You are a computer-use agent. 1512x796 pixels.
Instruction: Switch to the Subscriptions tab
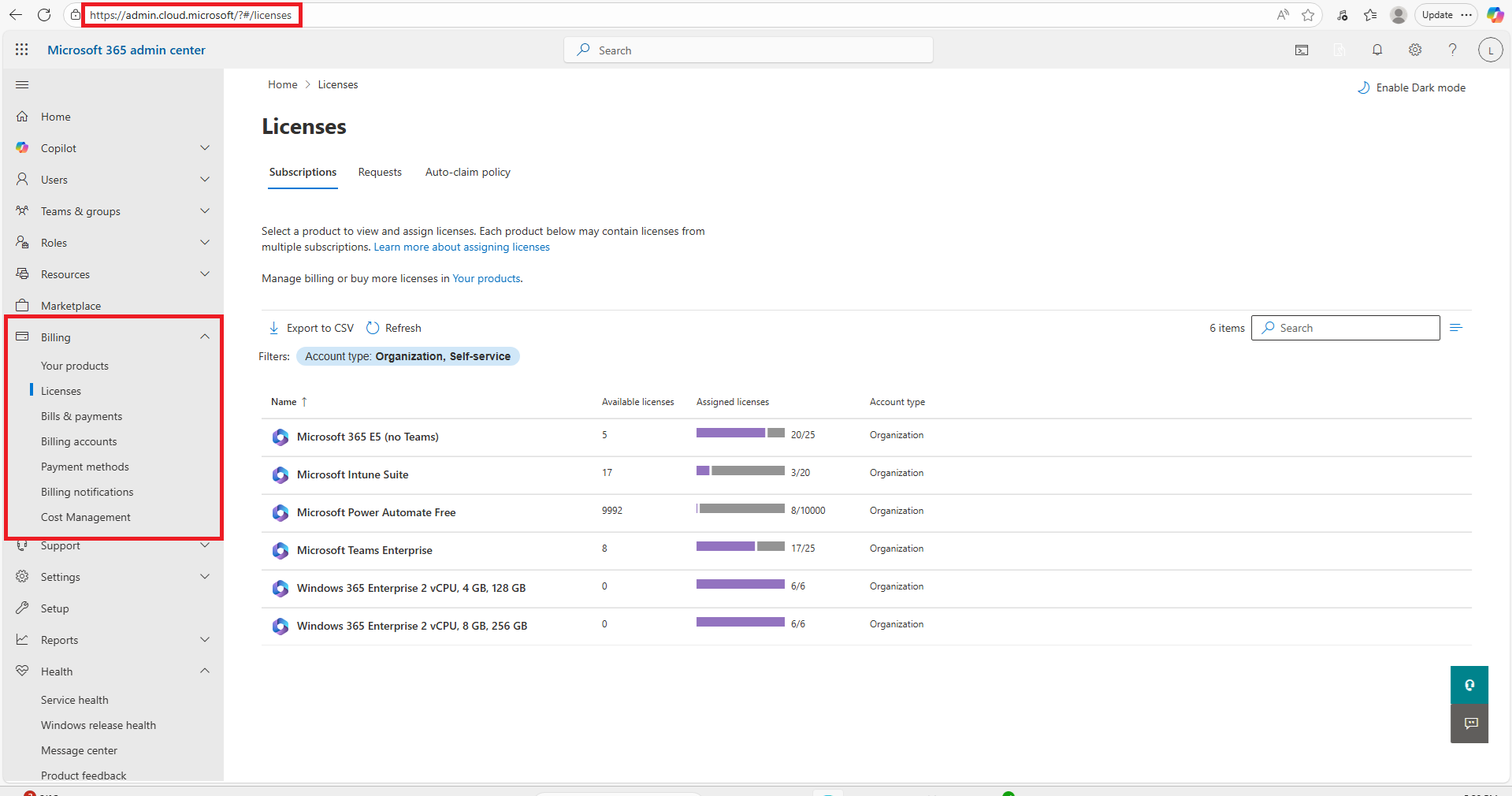303,172
